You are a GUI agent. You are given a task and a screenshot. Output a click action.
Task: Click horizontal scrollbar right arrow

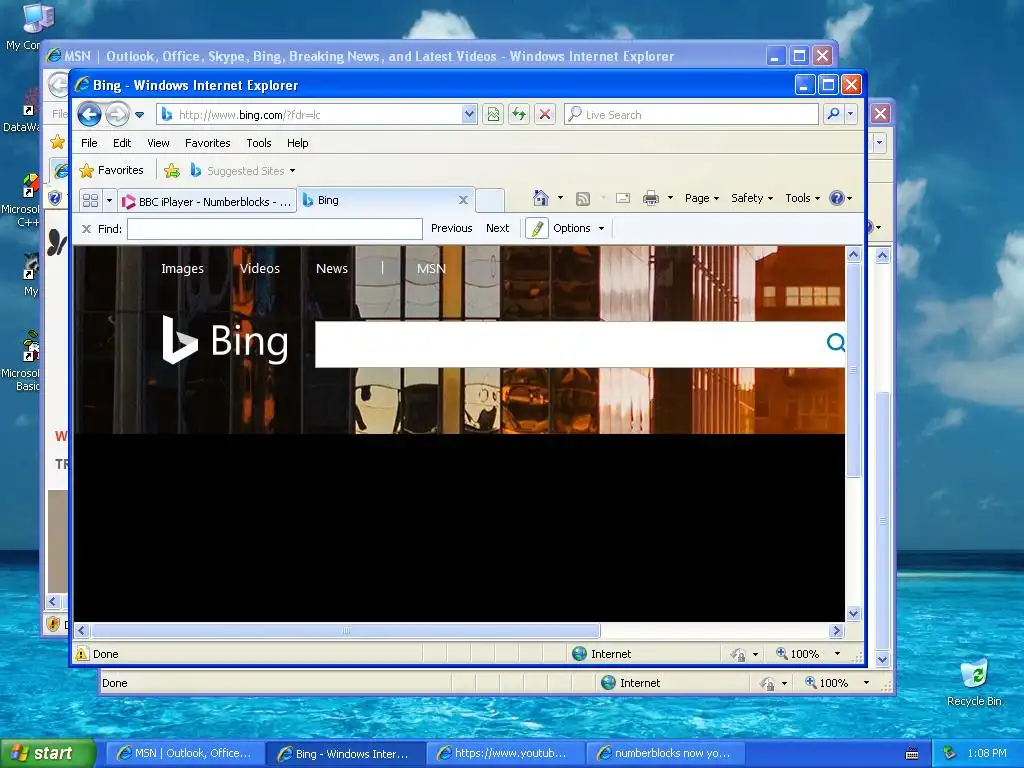(x=837, y=630)
